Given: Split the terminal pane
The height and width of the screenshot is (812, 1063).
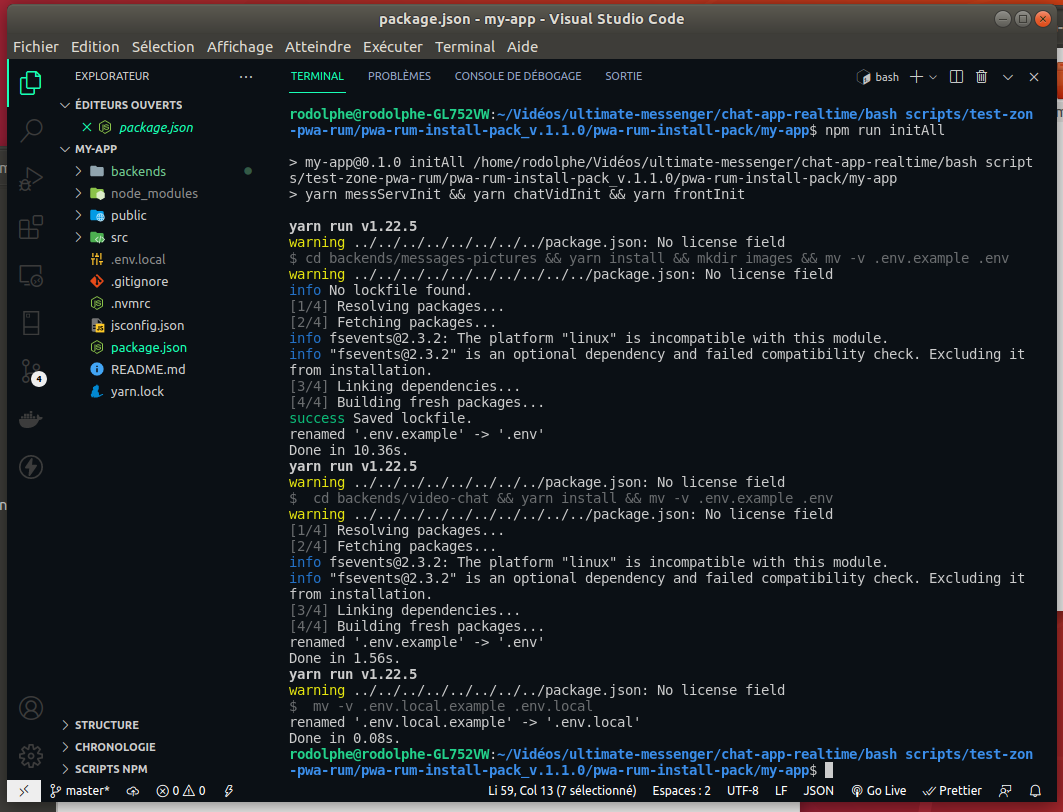Looking at the screenshot, I should click(956, 77).
